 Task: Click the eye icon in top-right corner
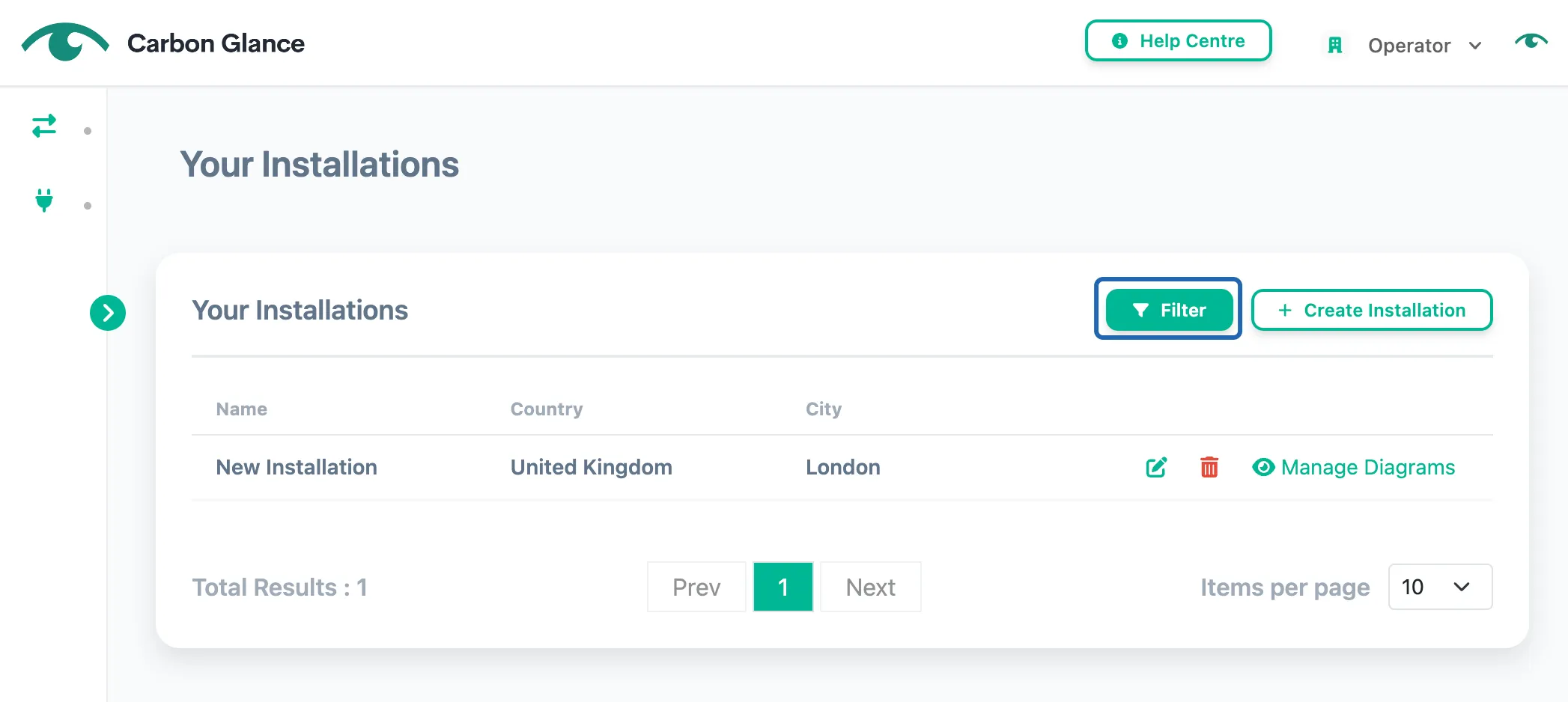click(x=1531, y=42)
